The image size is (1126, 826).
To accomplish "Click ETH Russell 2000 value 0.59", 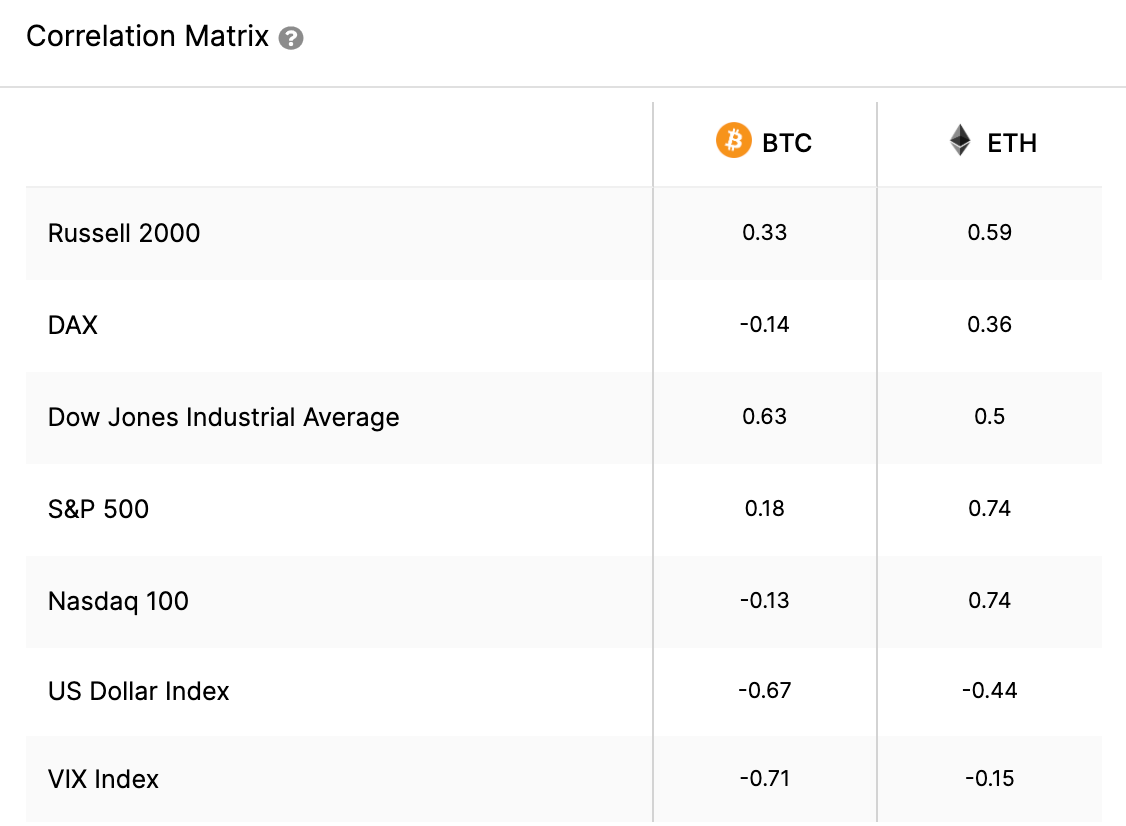I will pos(990,233).
